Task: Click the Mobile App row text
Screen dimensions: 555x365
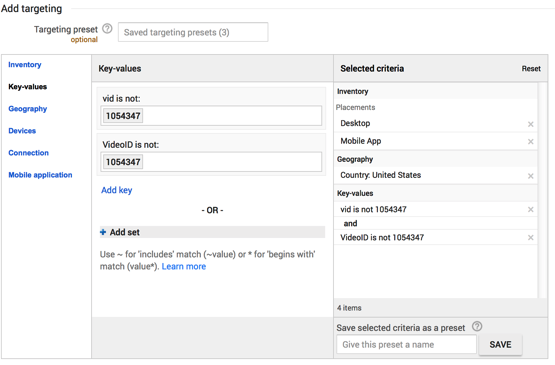Action: (361, 141)
